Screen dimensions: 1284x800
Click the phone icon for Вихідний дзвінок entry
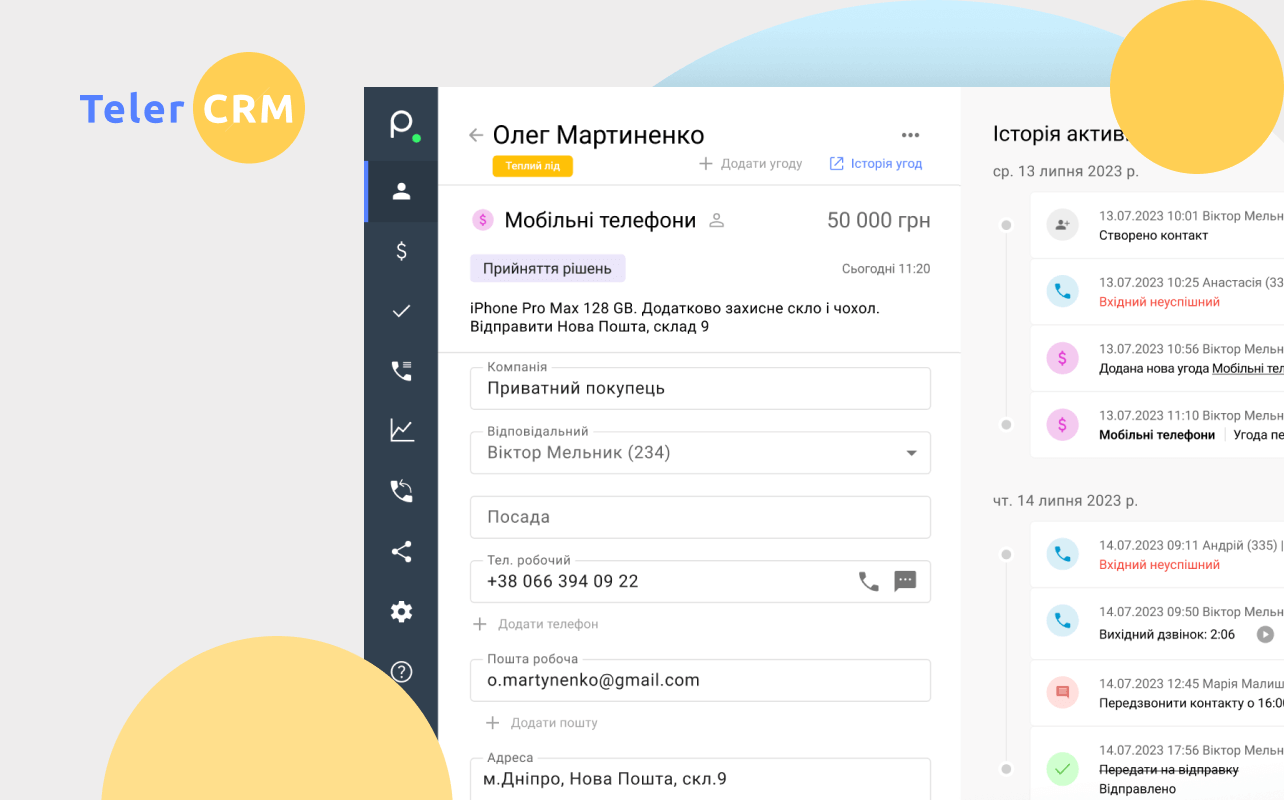tap(1062, 621)
